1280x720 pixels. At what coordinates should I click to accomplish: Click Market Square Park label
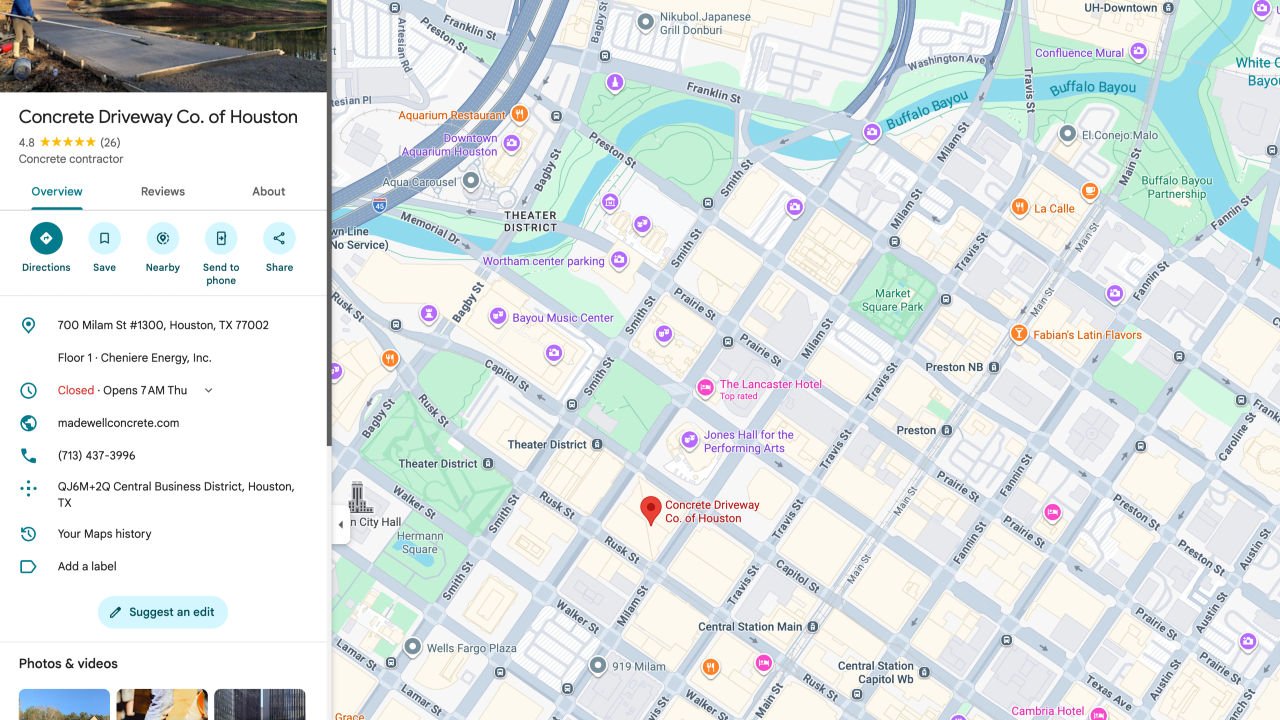tap(892, 300)
